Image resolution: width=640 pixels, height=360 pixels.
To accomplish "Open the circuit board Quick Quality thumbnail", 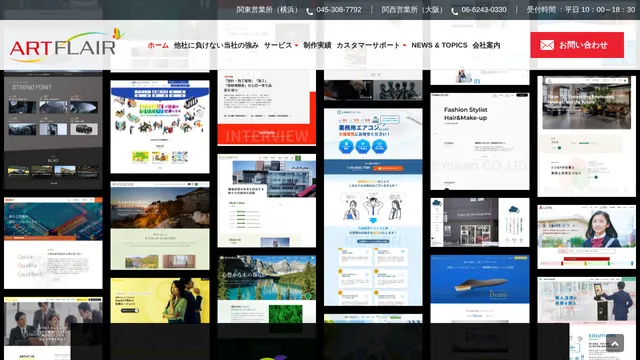I will (53, 243).
